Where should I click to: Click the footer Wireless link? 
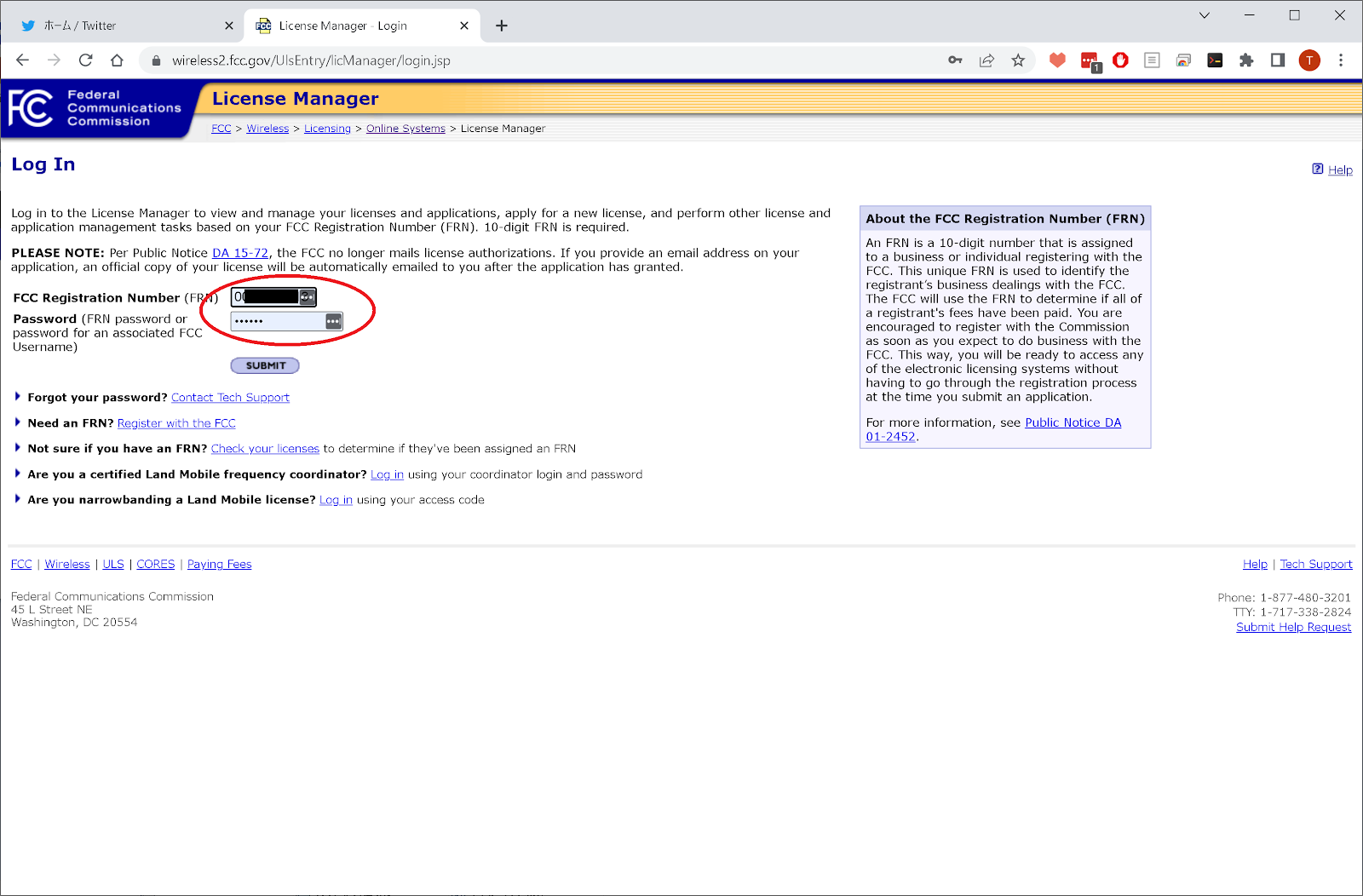(x=67, y=564)
